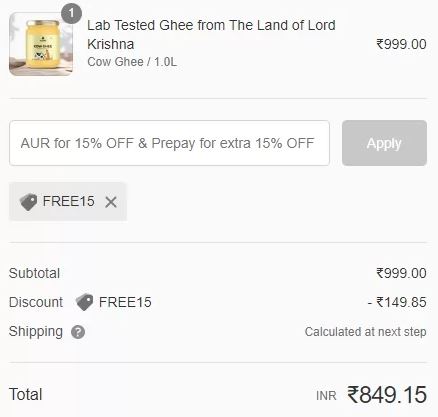Click the FREE15 code in Discount row
Viewport: 438px width, 417px height.
tap(125, 302)
